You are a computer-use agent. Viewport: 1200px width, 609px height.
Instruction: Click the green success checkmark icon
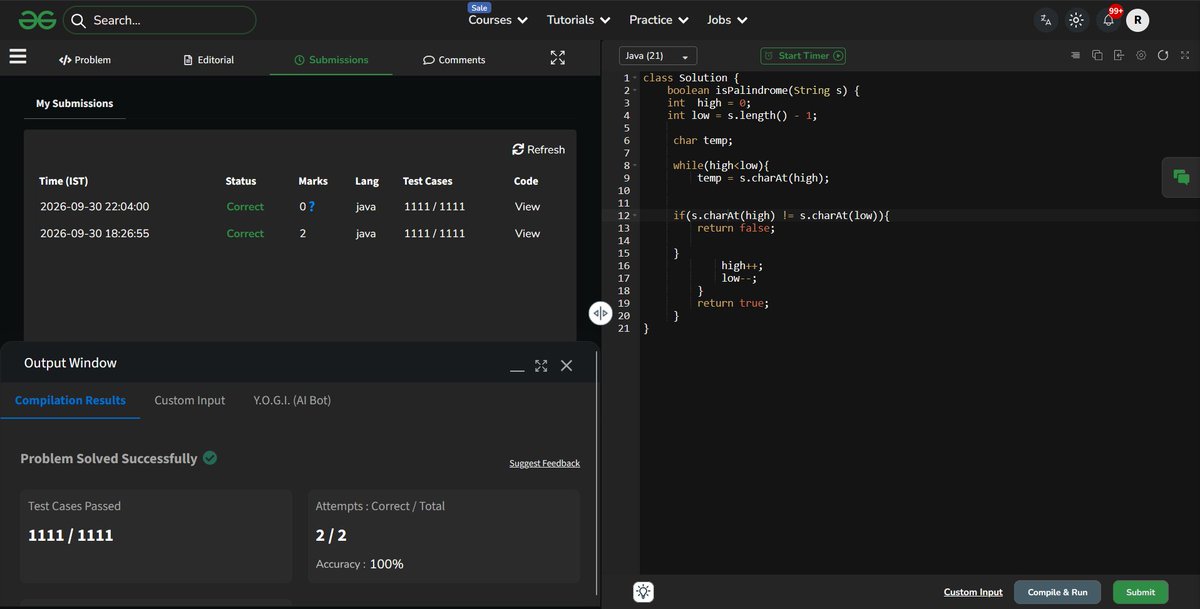[210, 457]
